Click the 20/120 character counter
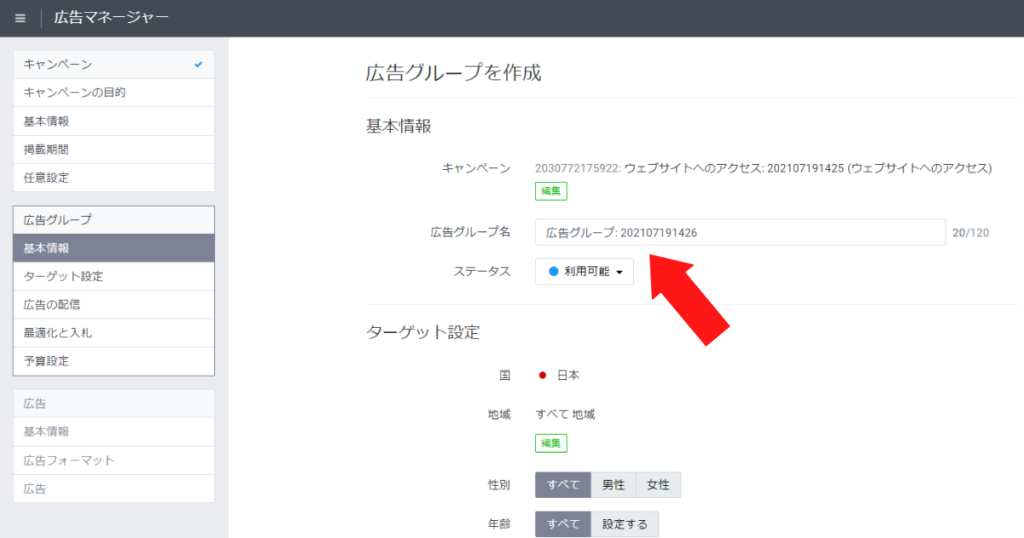This screenshot has height=538, width=1024. pyautogui.click(x=970, y=233)
